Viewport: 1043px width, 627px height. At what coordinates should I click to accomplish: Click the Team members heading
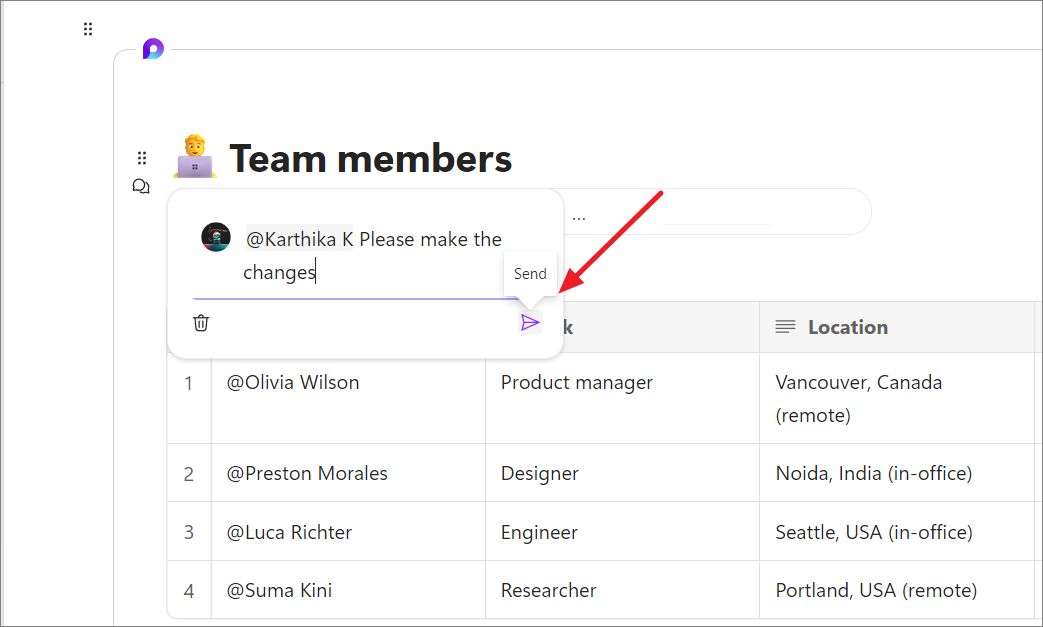[371, 158]
